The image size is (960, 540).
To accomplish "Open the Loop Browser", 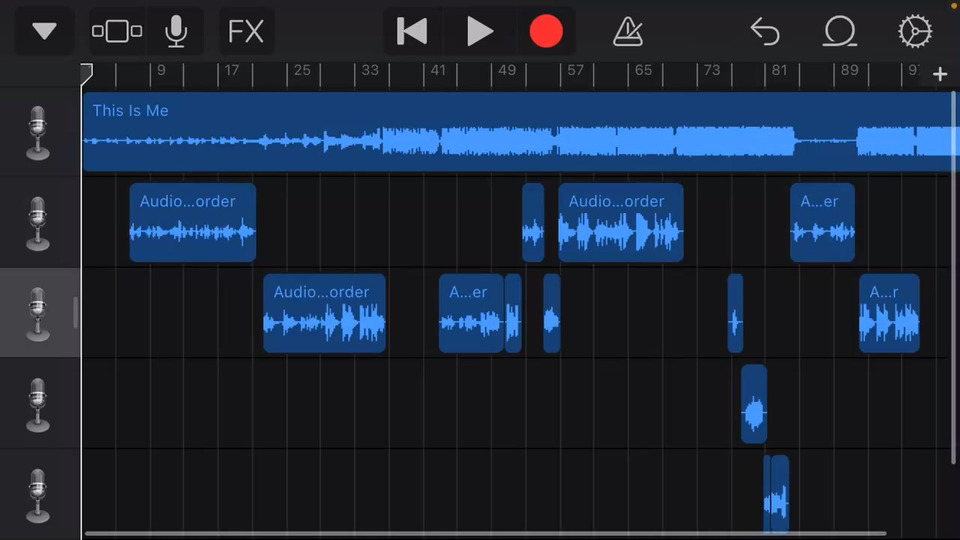I will 839,31.
